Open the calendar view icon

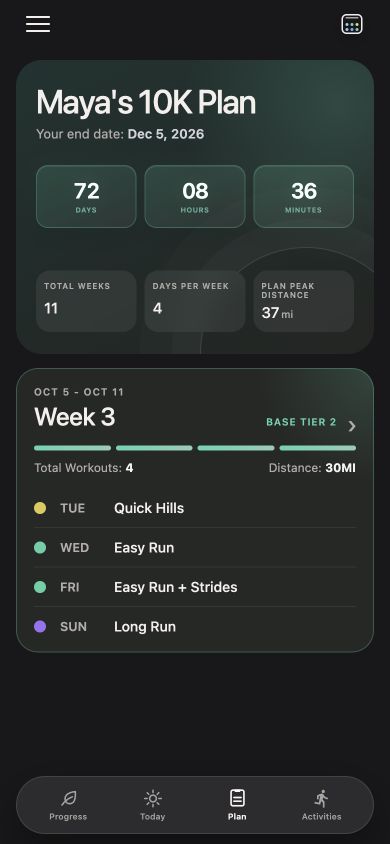pyautogui.click(x=352, y=24)
